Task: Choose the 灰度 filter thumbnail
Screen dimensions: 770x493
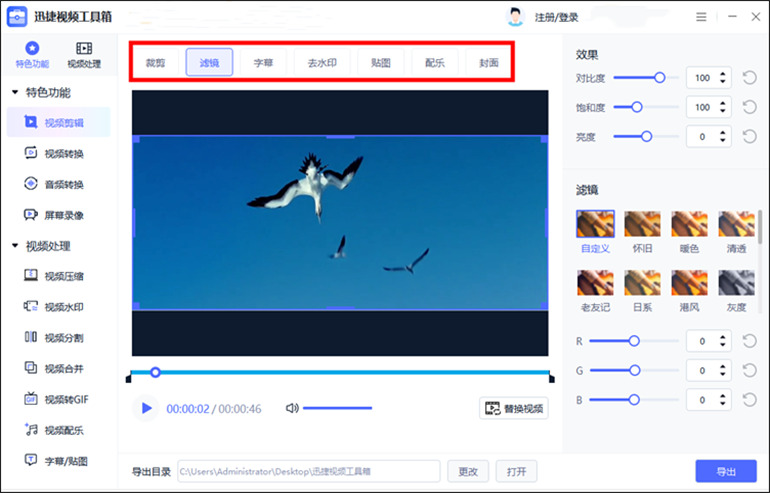Action: pyautogui.click(x=736, y=282)
